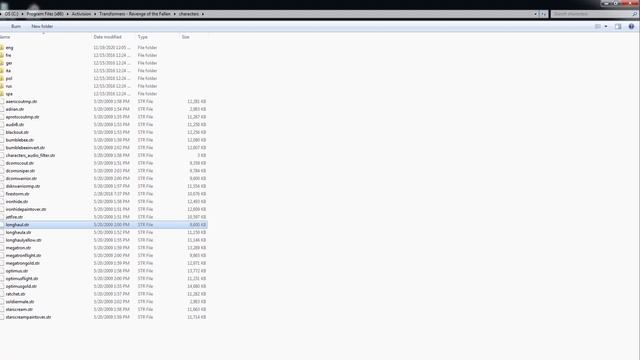Screen dimensions: 640x360
Task: Go to Program Files (x86) breadcrumb
Action: click(45, 14)
